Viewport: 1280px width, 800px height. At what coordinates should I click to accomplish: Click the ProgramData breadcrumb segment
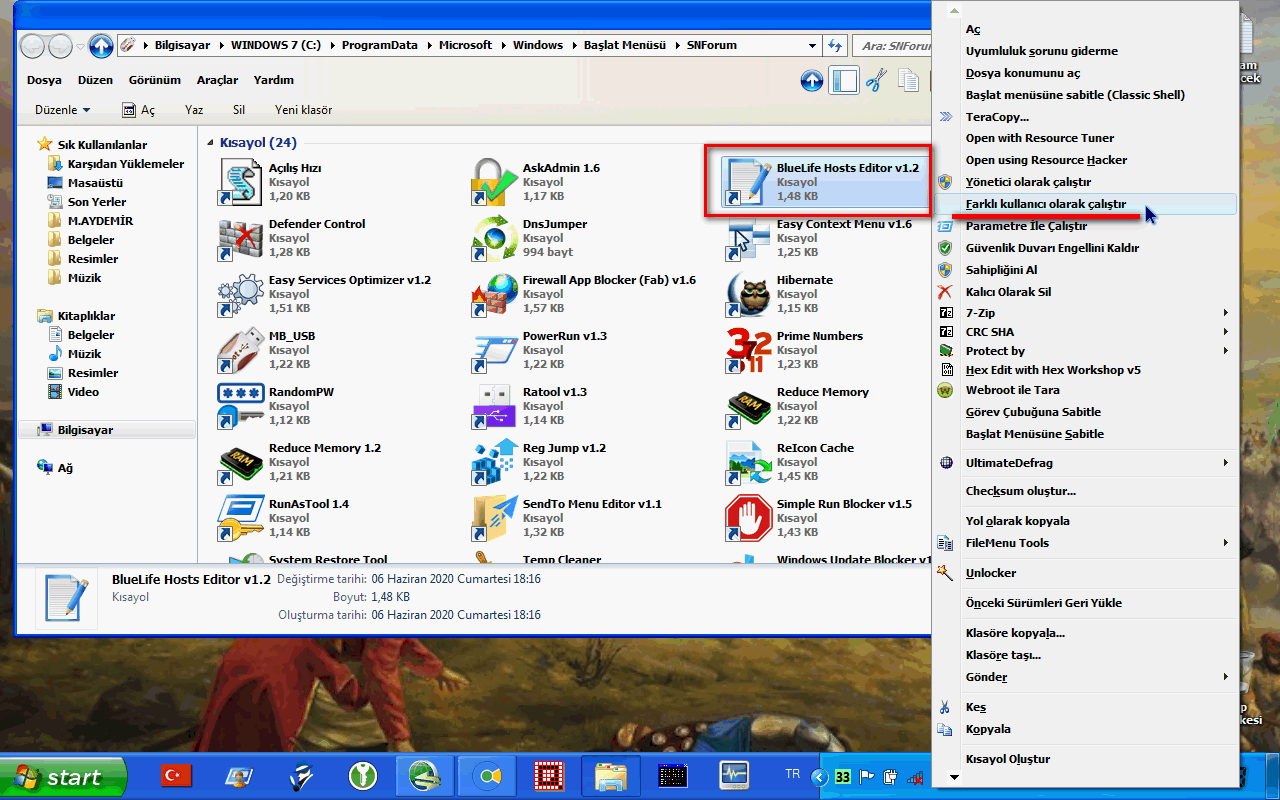tap(381, 45)
